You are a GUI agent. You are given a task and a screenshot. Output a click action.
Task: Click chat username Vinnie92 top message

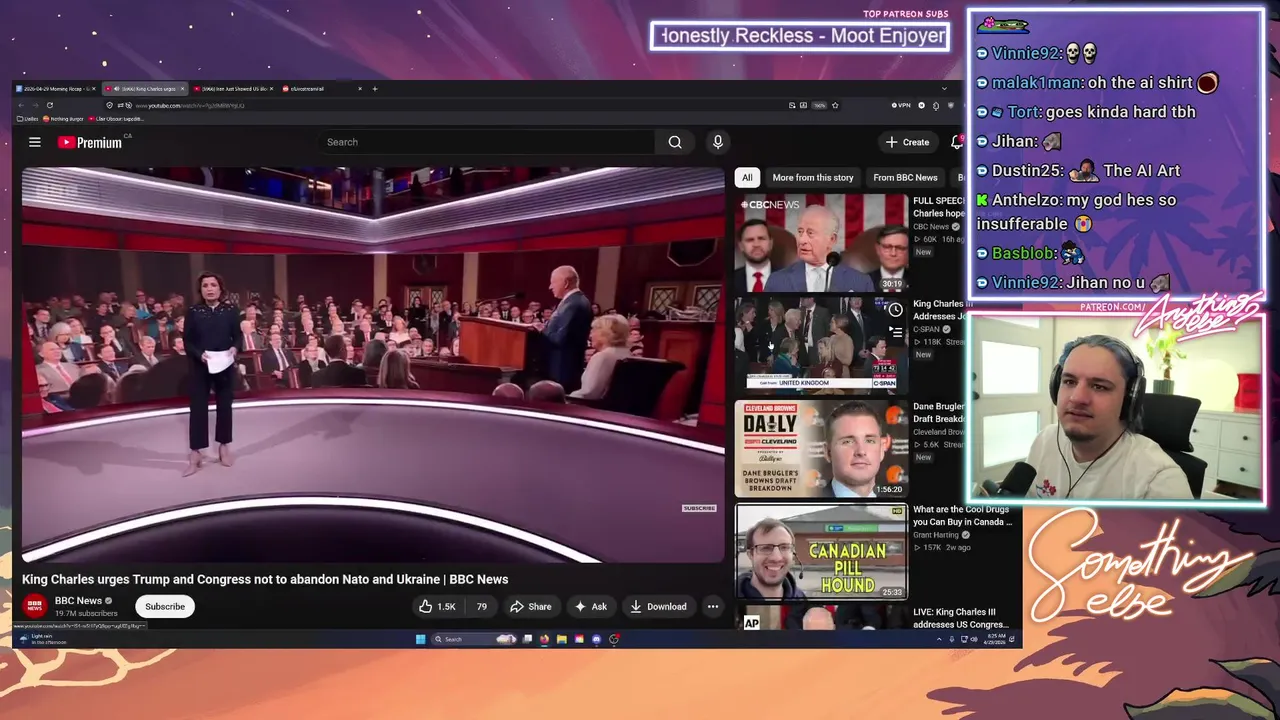tap(1026, 54)
